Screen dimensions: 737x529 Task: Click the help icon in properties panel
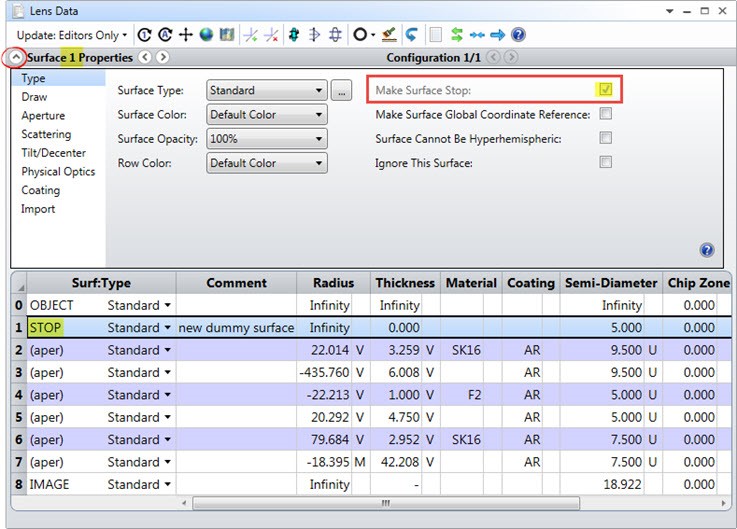click(706, 250)
